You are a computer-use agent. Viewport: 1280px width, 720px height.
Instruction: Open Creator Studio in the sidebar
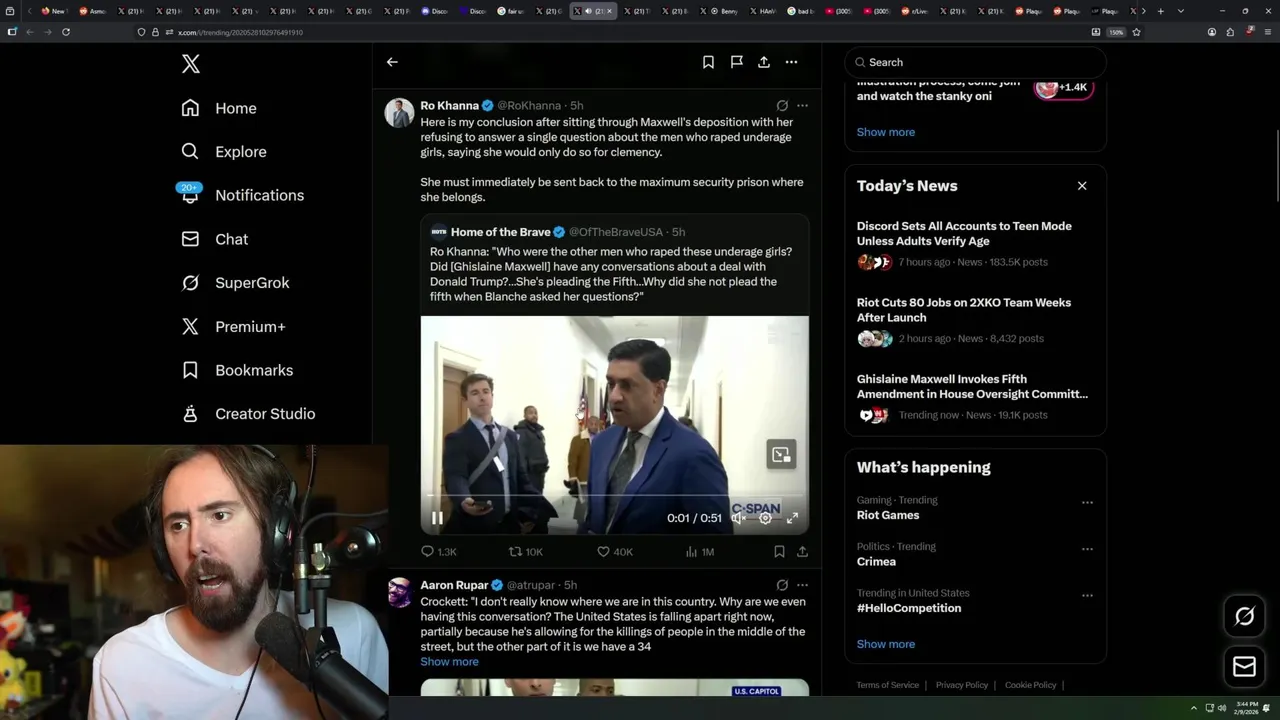[248, 414]
